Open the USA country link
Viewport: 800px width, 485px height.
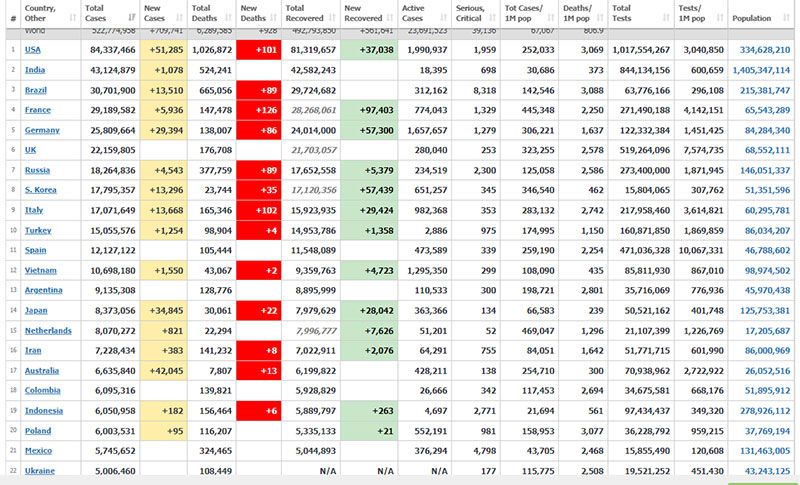pos(33,50)
